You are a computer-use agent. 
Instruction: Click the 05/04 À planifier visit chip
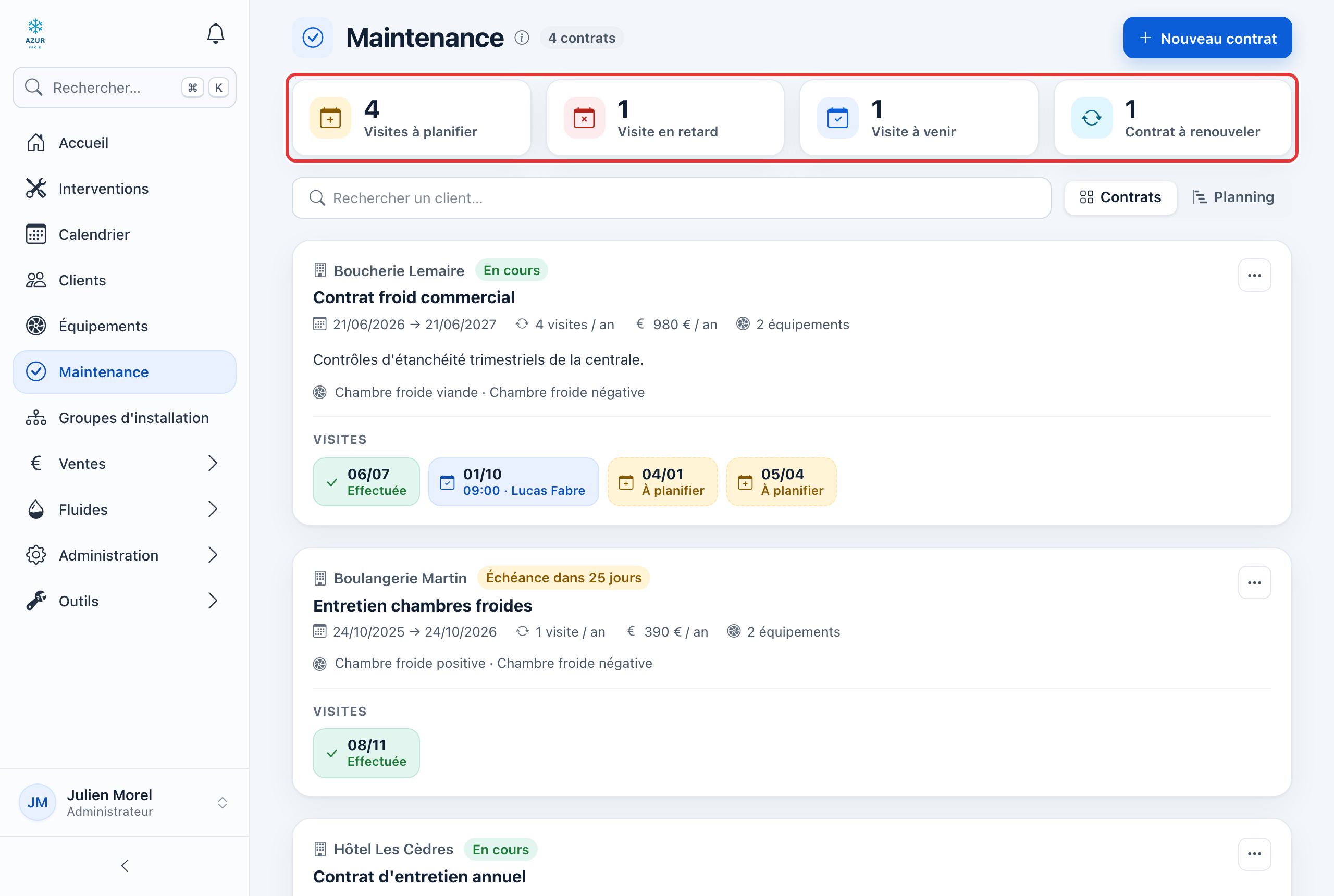pos(781,482)
